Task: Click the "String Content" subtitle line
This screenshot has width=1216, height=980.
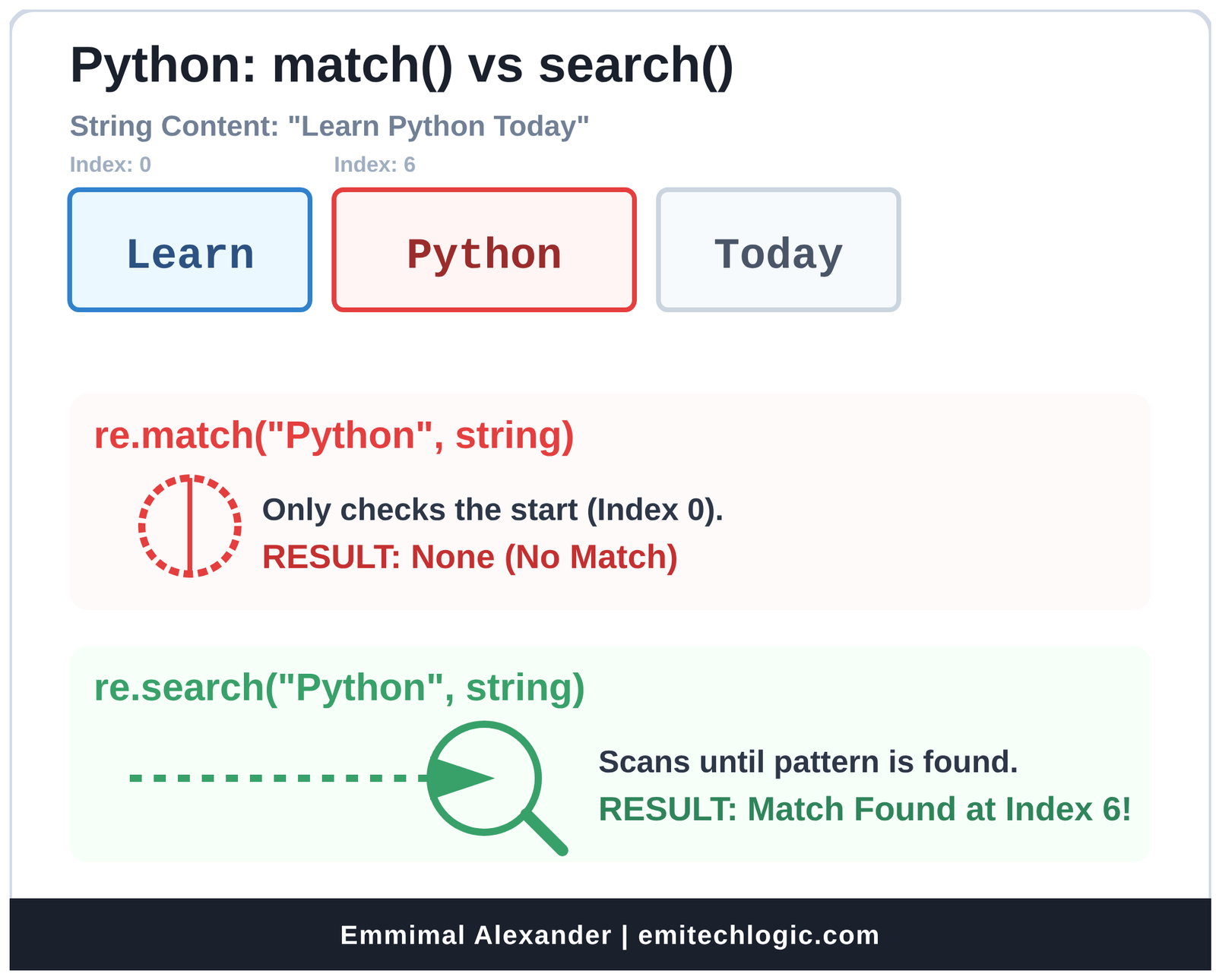Action: [x=329, y=126]
